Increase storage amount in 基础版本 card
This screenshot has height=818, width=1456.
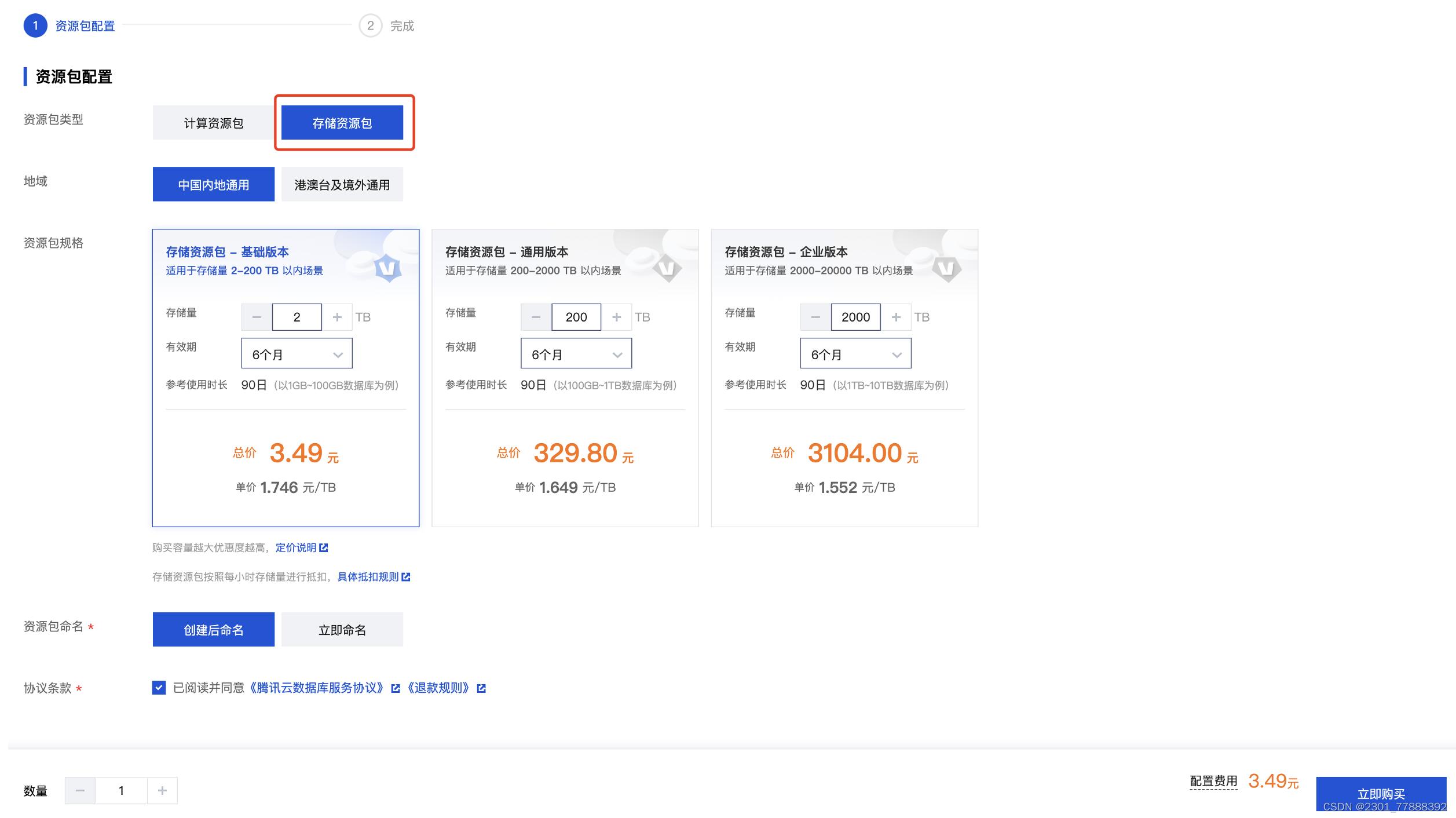pos(337,317)
